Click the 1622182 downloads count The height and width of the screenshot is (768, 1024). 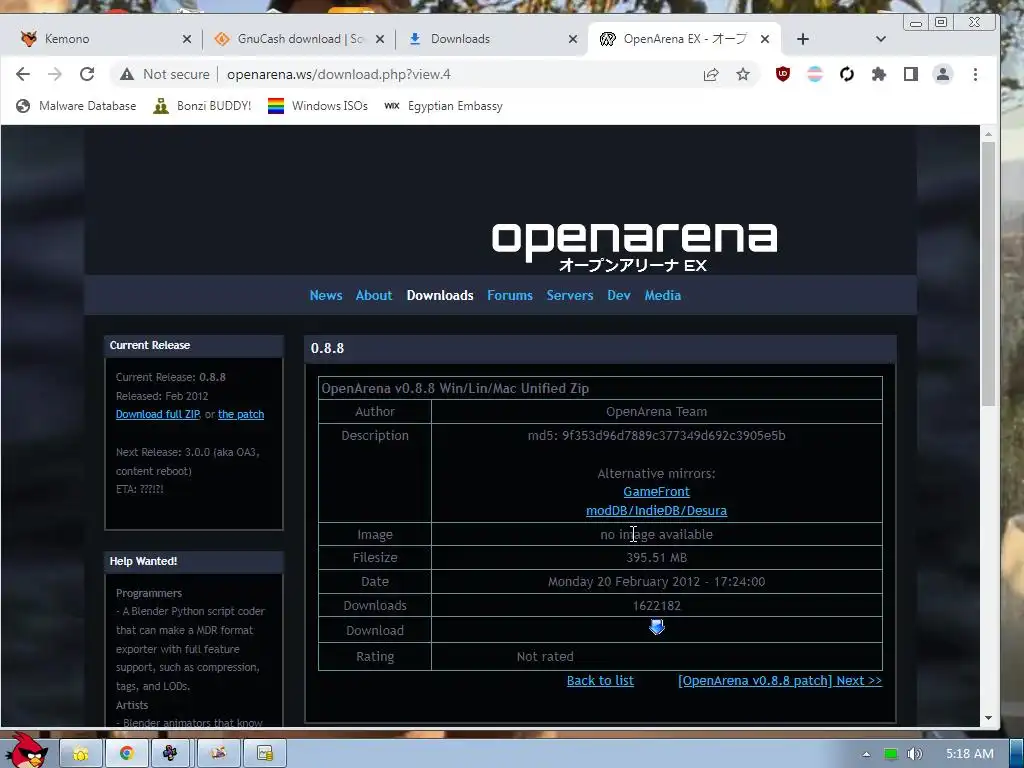click(656, 605)
